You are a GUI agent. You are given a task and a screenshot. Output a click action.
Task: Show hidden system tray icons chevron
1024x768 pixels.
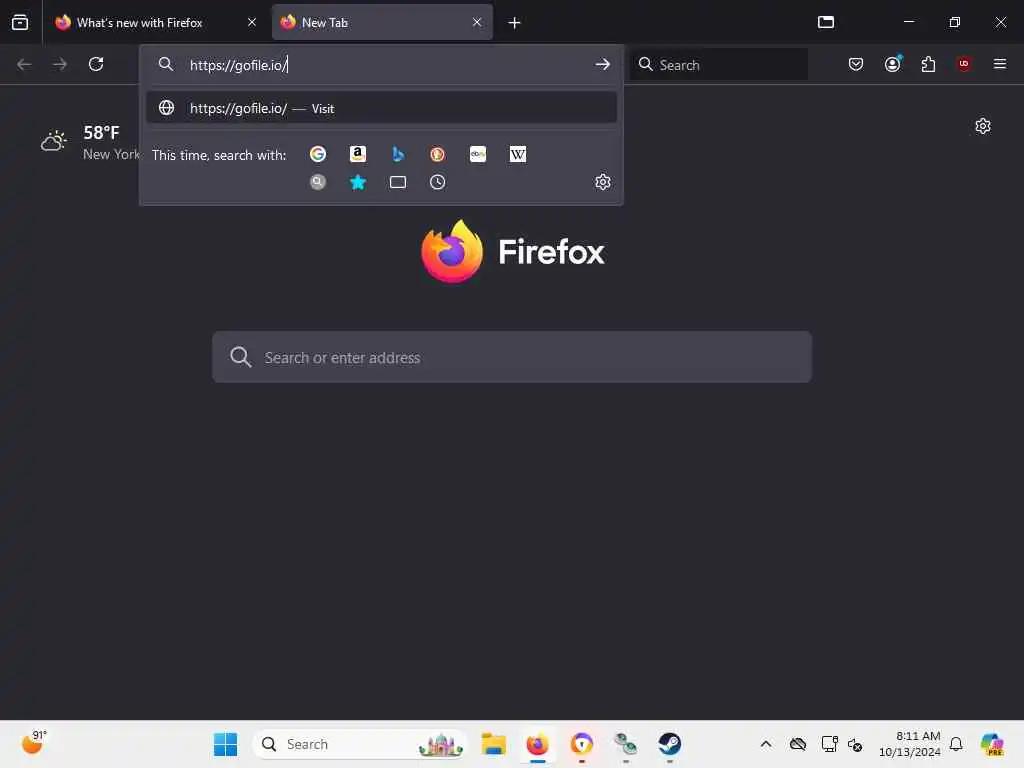(x=766, y=744)
